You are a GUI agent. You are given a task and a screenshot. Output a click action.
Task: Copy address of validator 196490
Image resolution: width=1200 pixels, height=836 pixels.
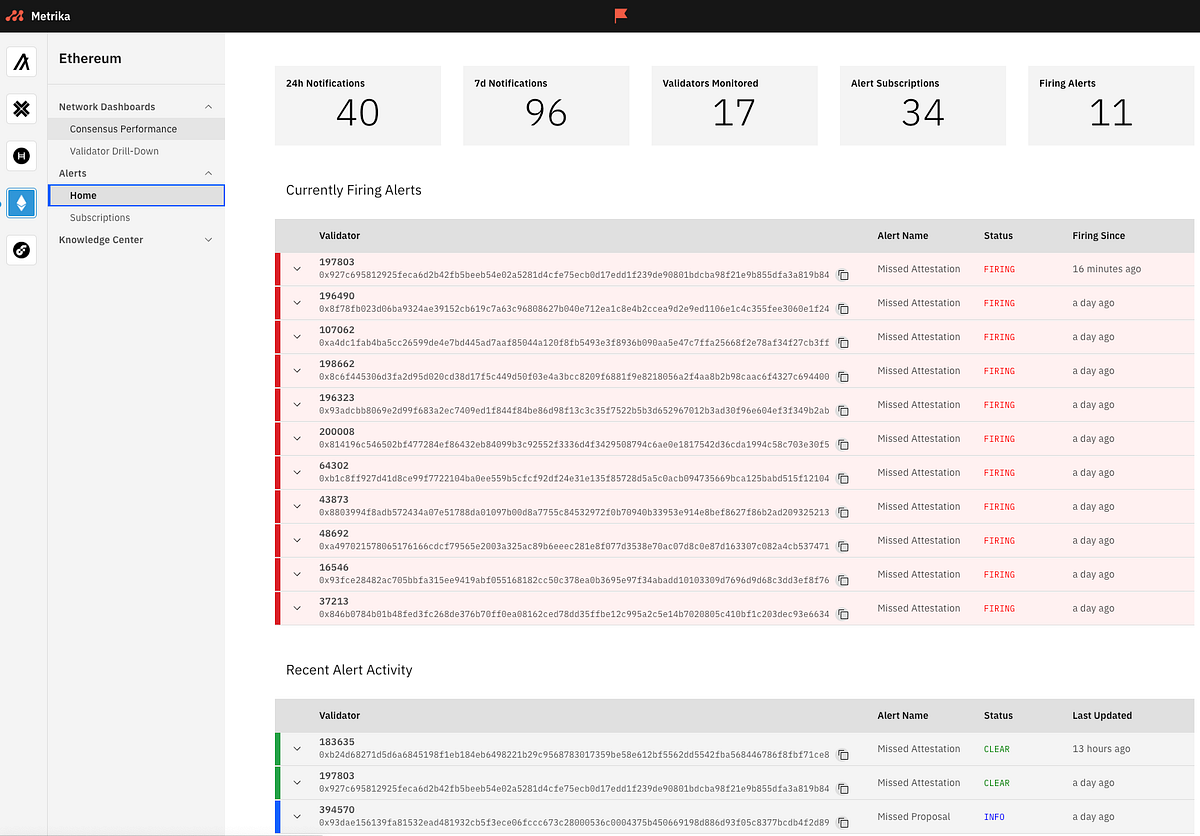coord(843,309)
